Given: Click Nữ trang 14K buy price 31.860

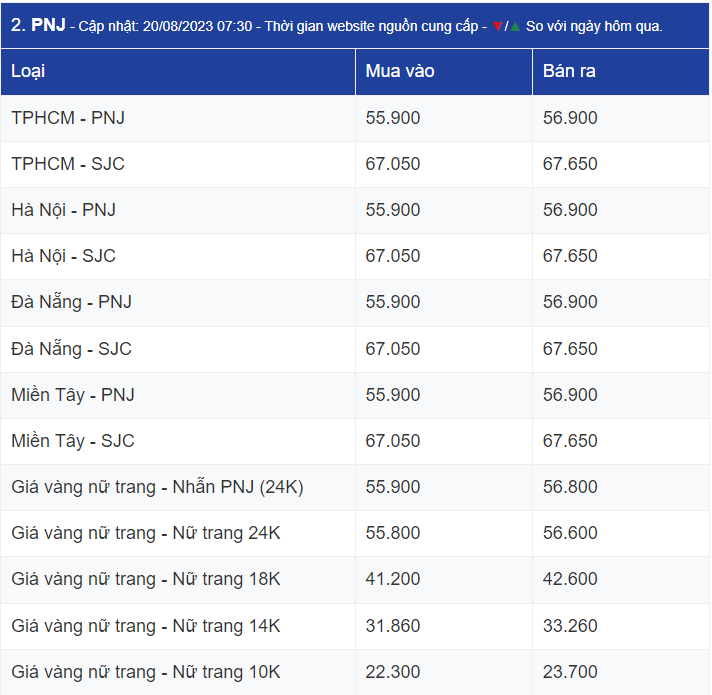Looking at the screenshot, I should click(393, 626).
